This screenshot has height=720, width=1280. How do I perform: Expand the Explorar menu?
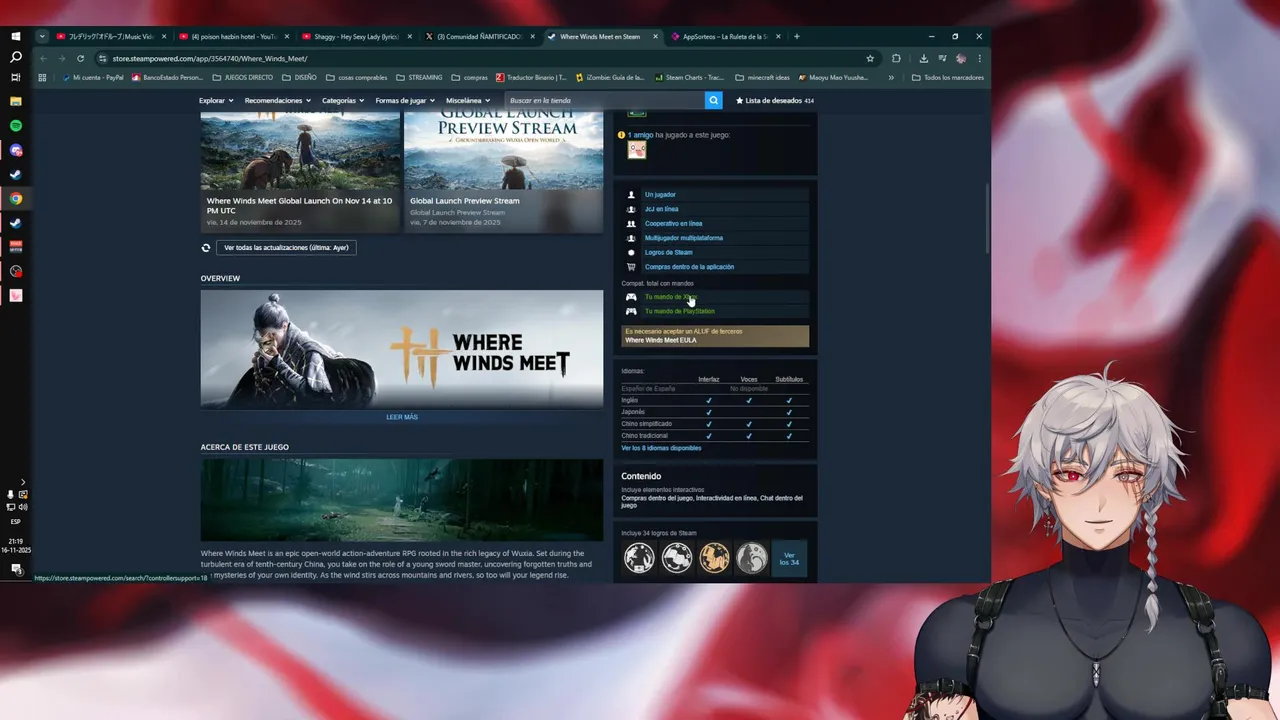[x=216, y=101]
